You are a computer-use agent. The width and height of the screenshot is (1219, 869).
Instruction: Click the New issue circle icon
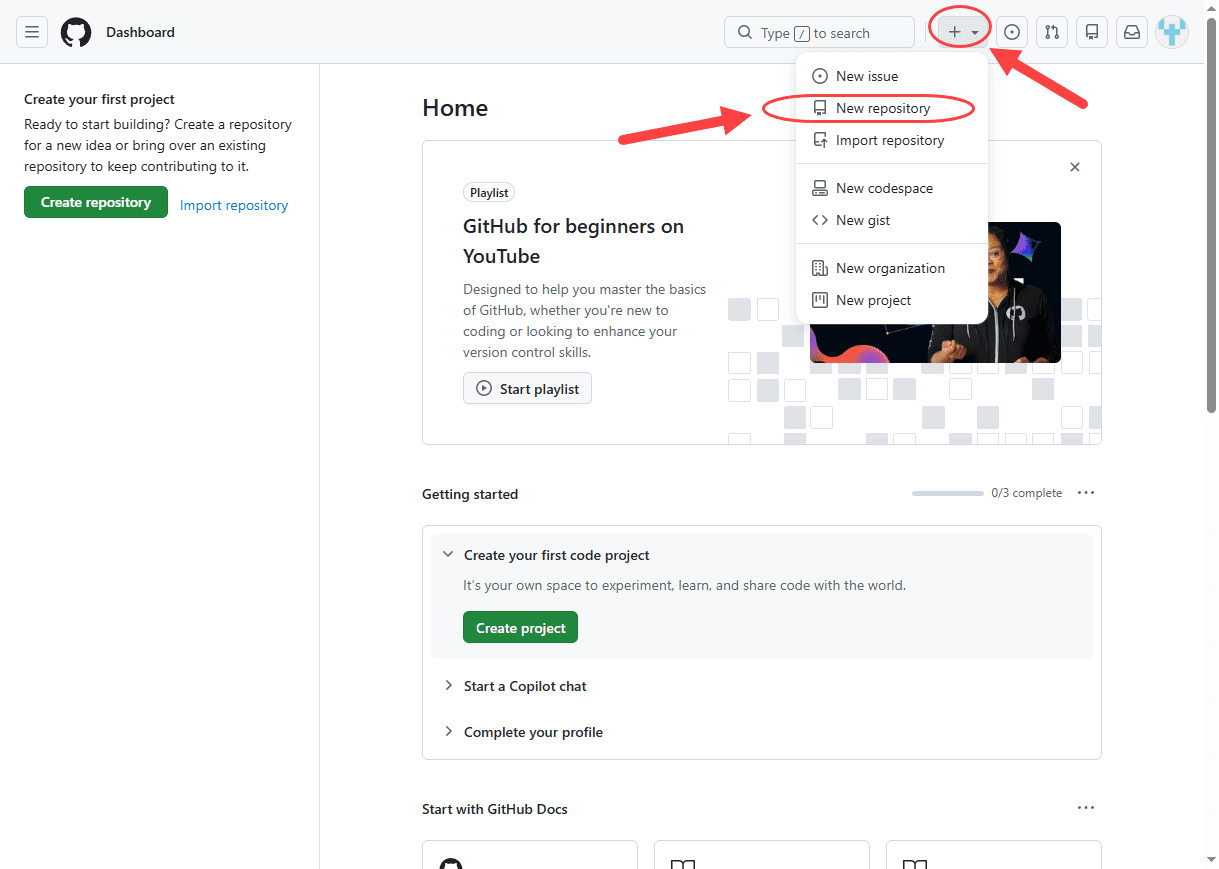(x=820, y=76)
